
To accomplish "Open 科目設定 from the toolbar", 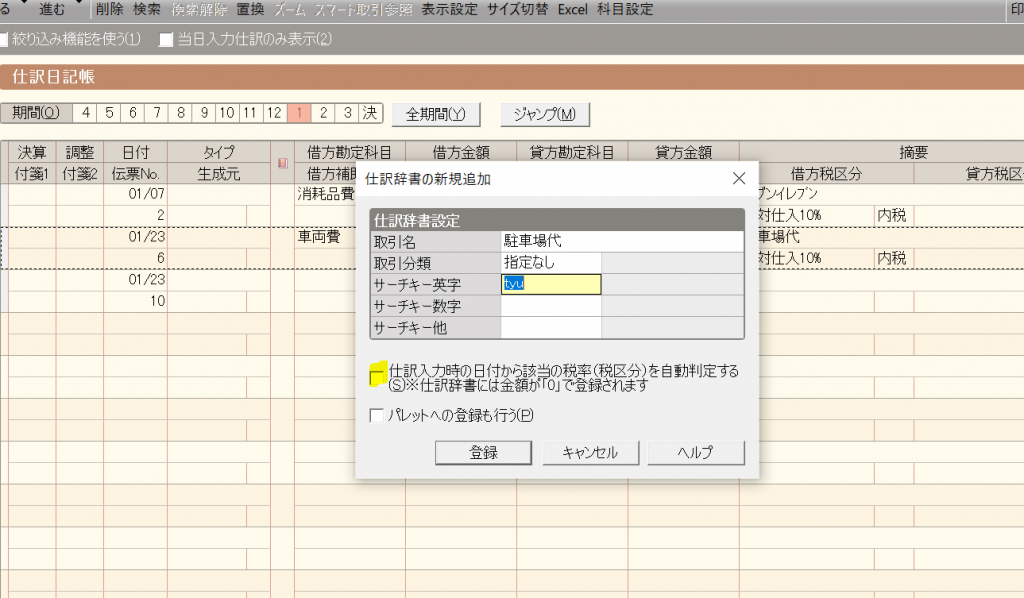I will 625,10.
